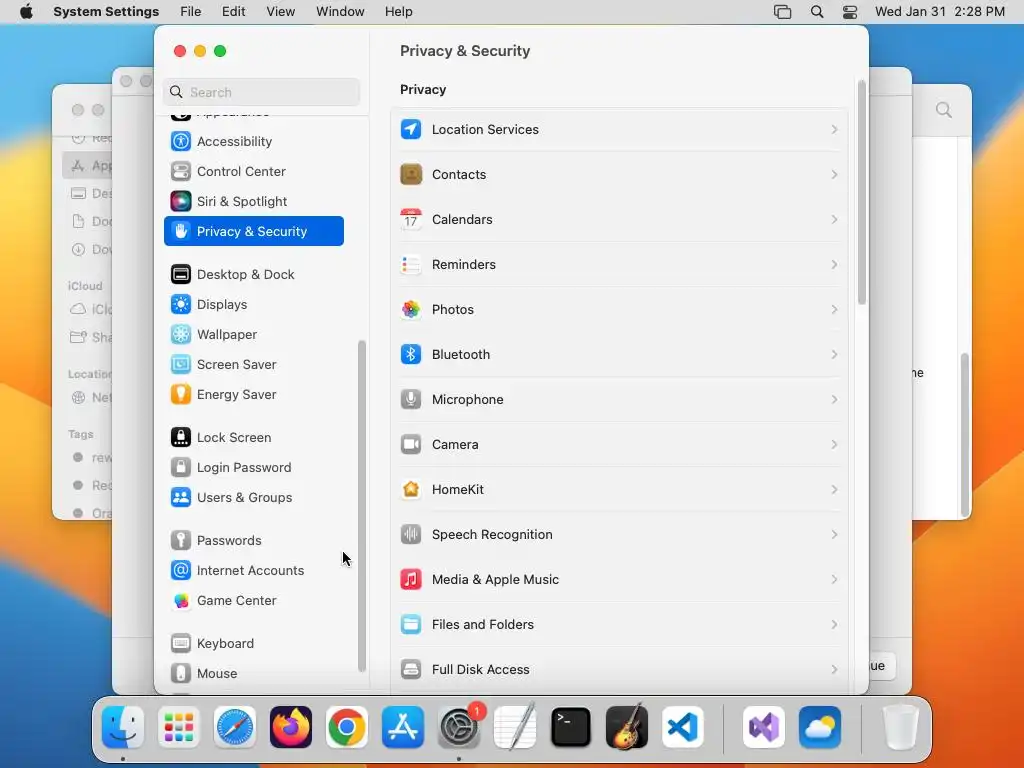This screenshot has height=768, width=1024.
Task: Open the Help menu
Action: [x=398, y=12]
